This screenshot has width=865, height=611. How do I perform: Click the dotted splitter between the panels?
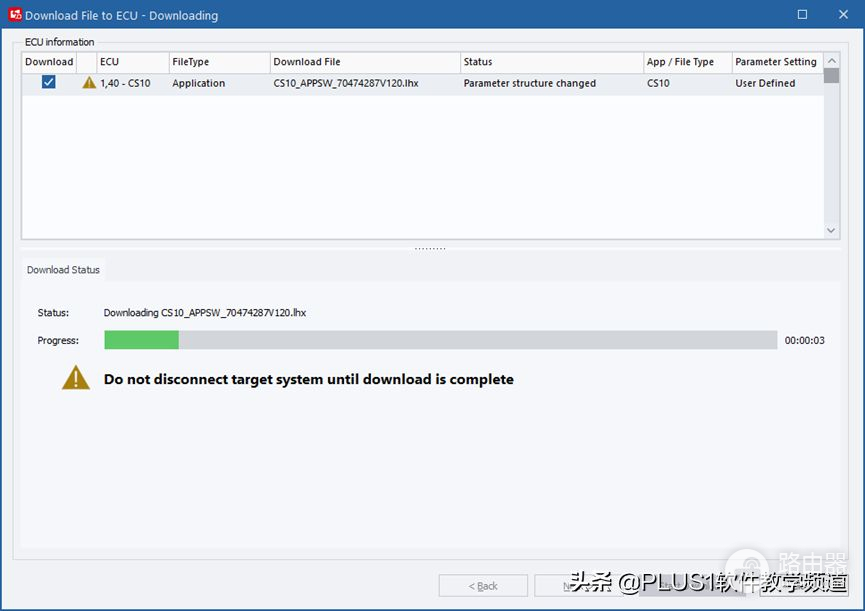click(x=430, y=248)
